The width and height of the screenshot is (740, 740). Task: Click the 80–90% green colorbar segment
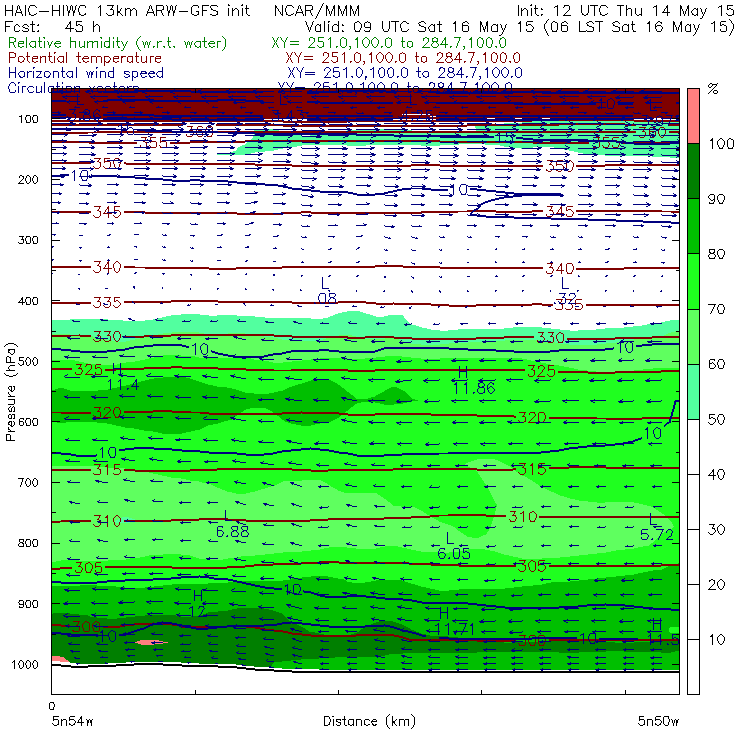[693, 226]
